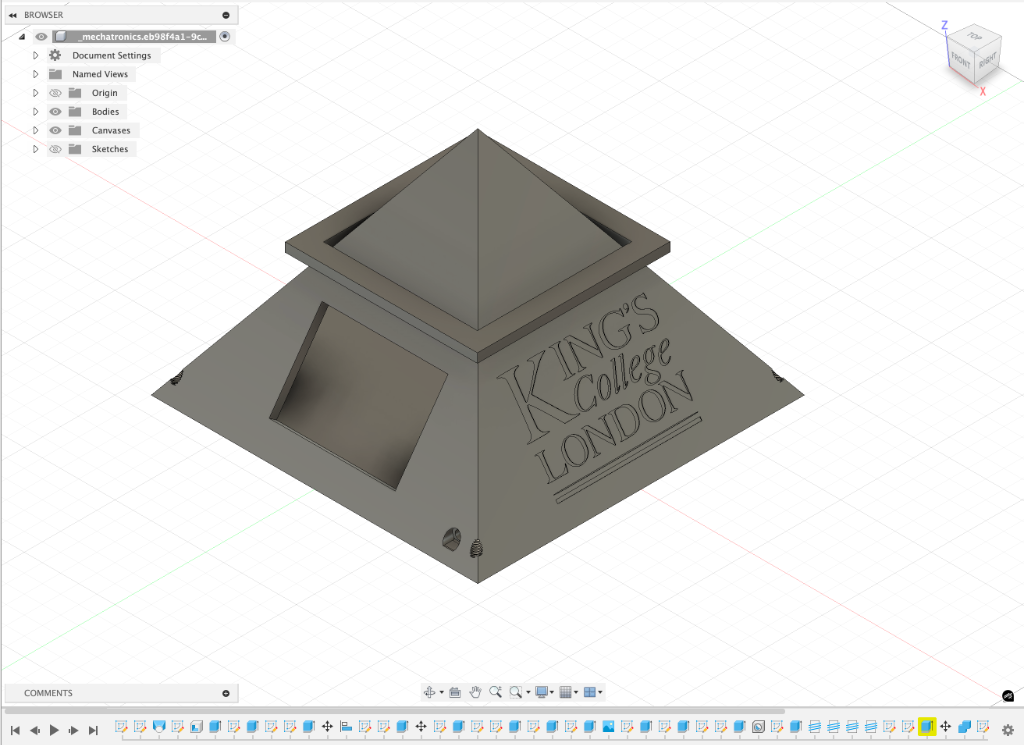
Task: Select the yellow highlighted timeline feature
Action: click(x=927, y=727)
